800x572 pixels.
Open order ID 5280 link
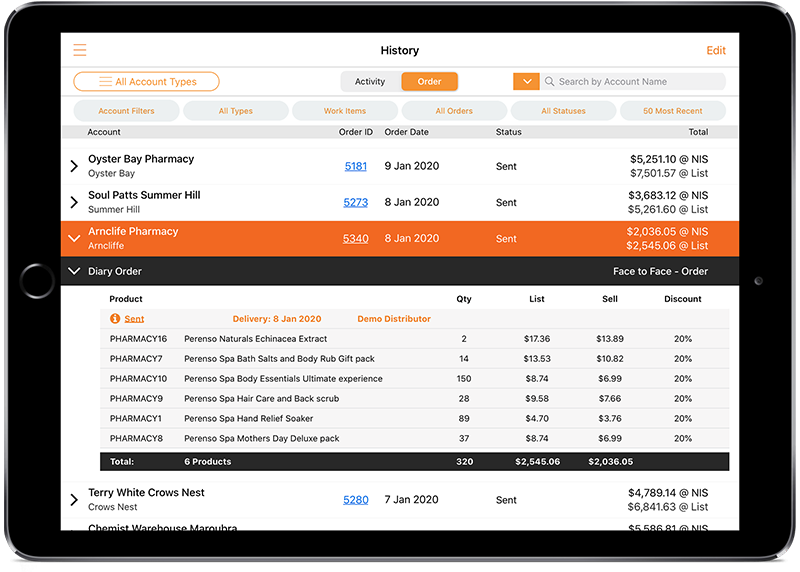click(355, 500)
